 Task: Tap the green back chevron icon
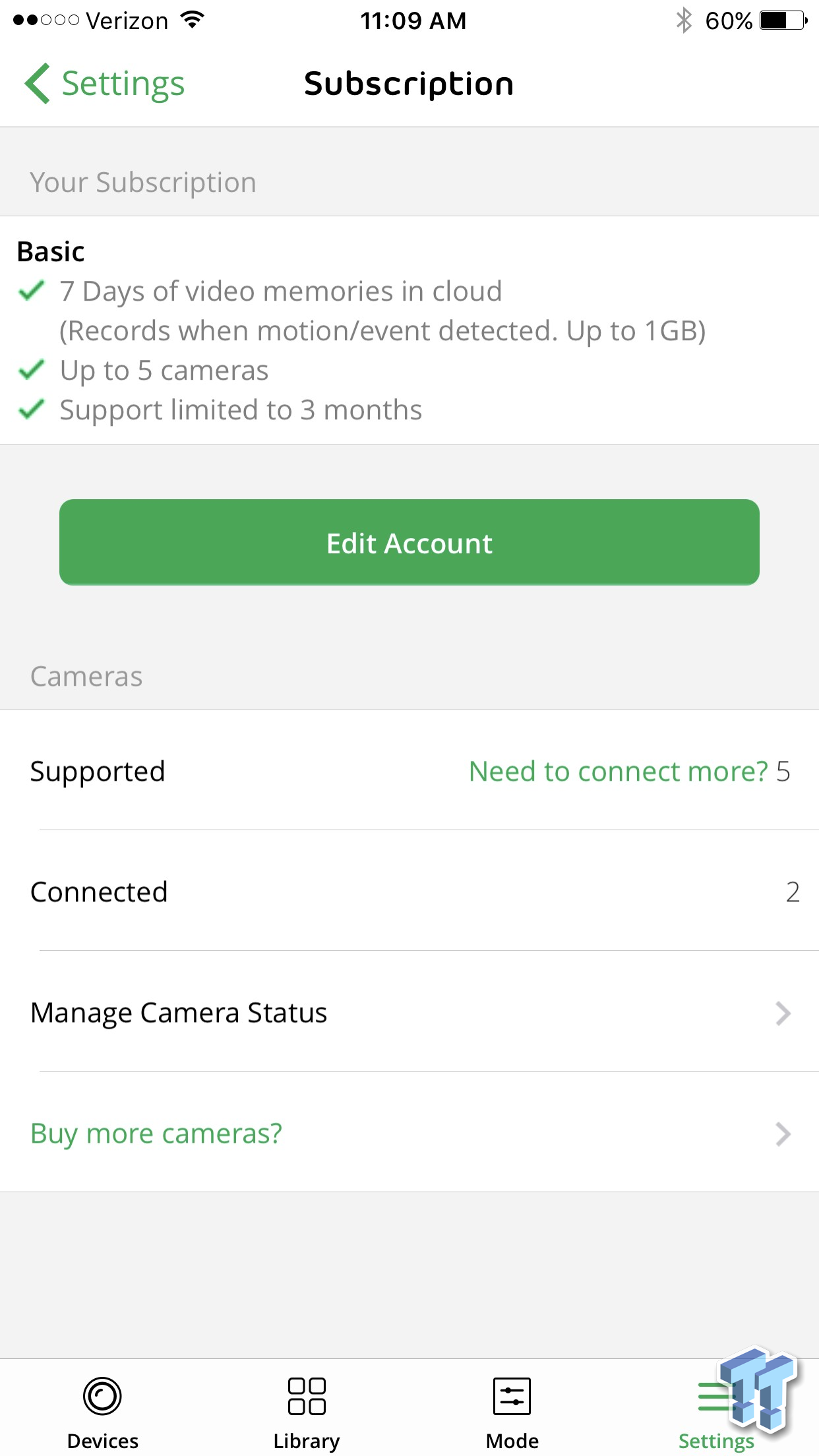[38, 84]
